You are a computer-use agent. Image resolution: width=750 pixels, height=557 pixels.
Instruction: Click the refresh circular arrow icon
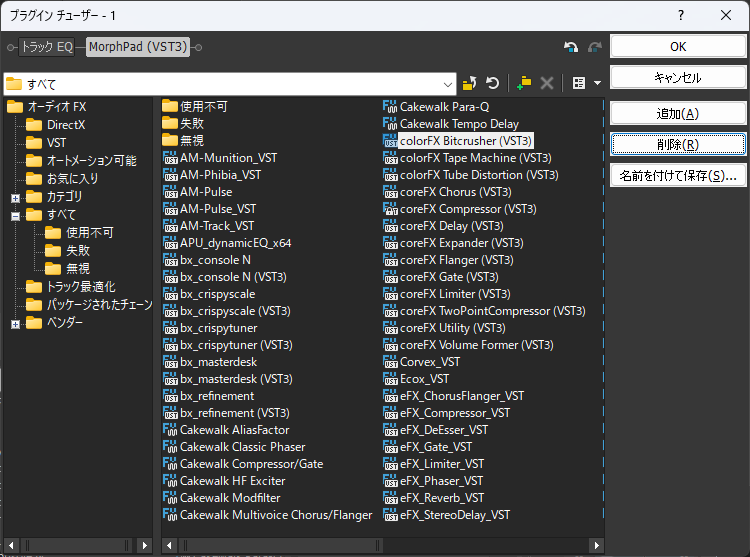click(x=492, y=83)
